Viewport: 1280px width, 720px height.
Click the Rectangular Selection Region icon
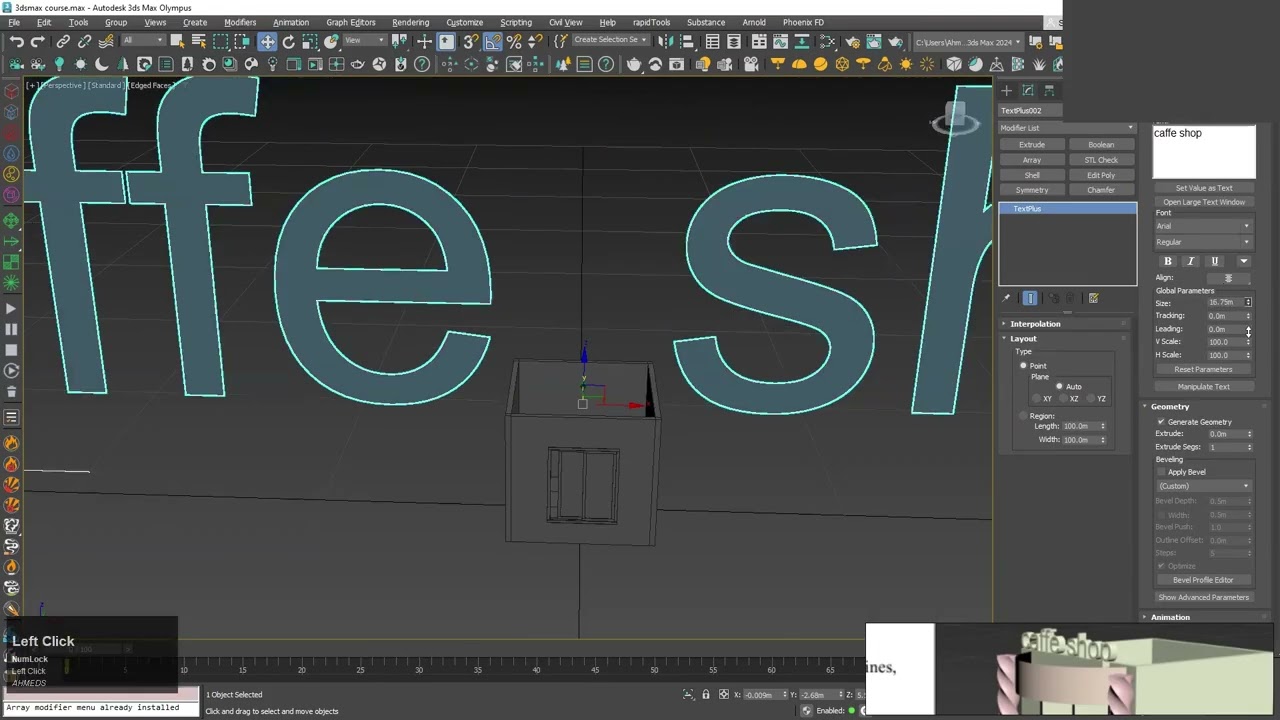[x=220, y=41]
